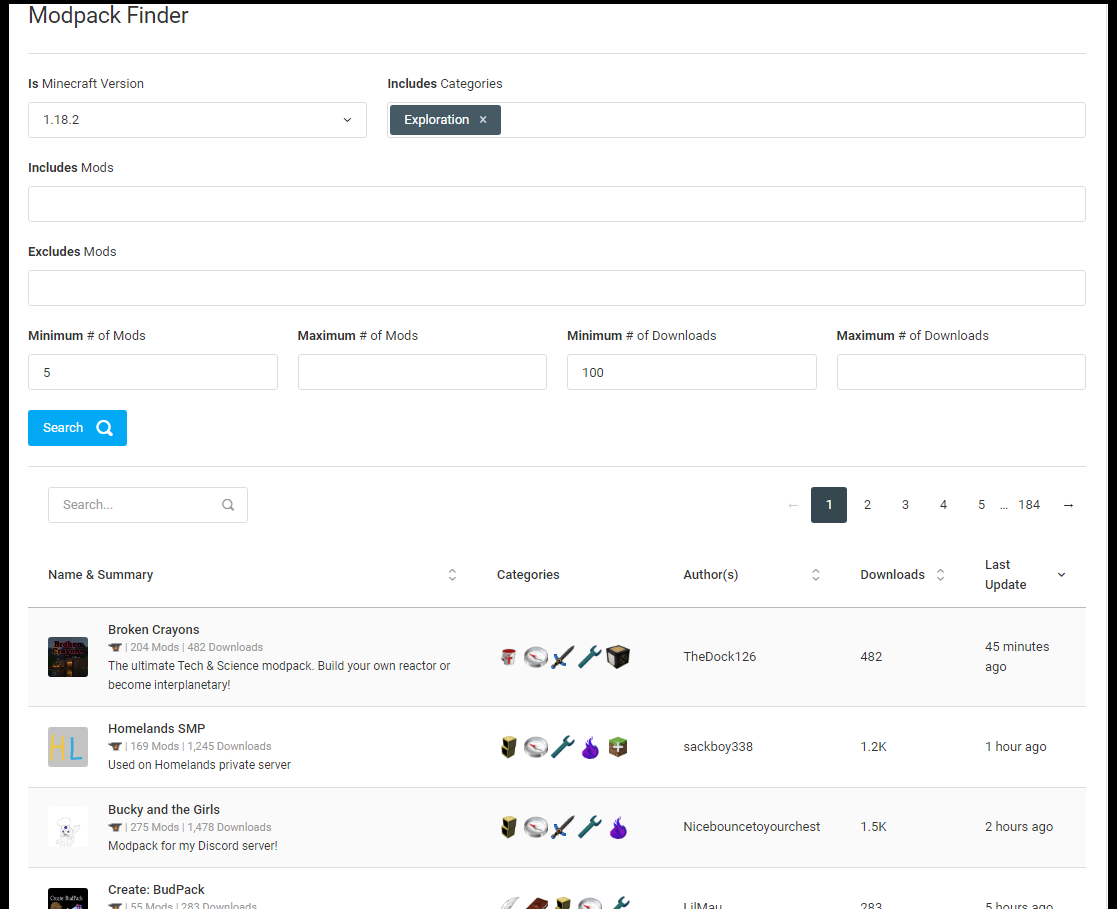Click the red bucket category icon for Broken Crayons
1117x909 pixels.
[x=508, y=657]
